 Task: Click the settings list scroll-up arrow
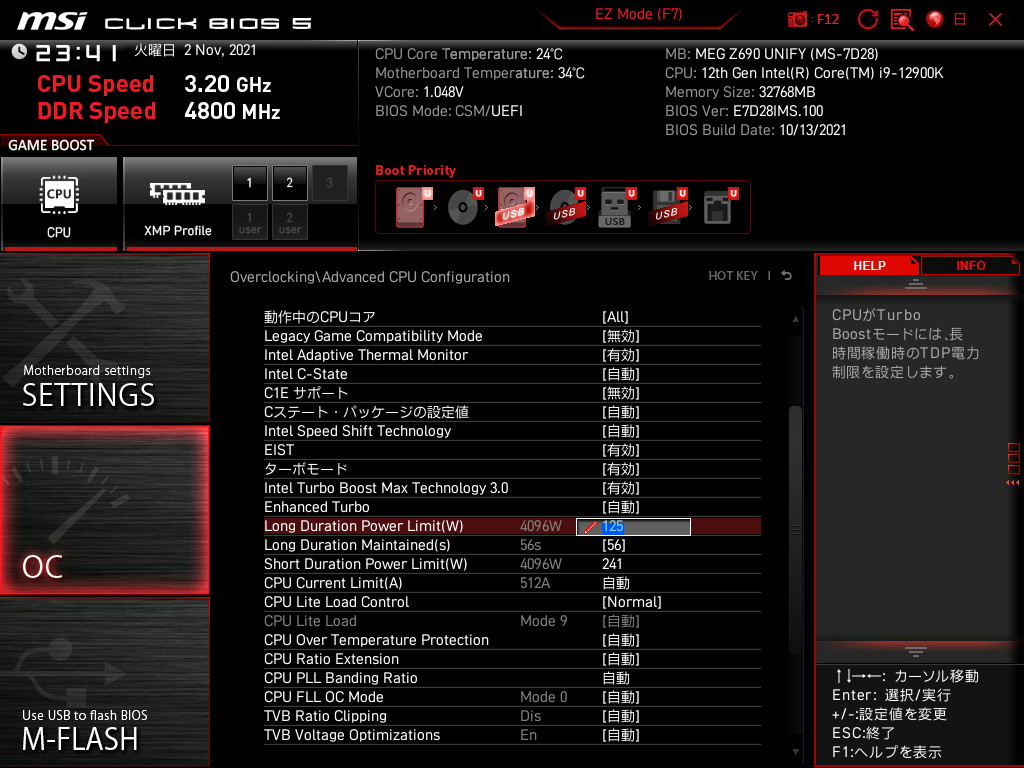[795, 319]
